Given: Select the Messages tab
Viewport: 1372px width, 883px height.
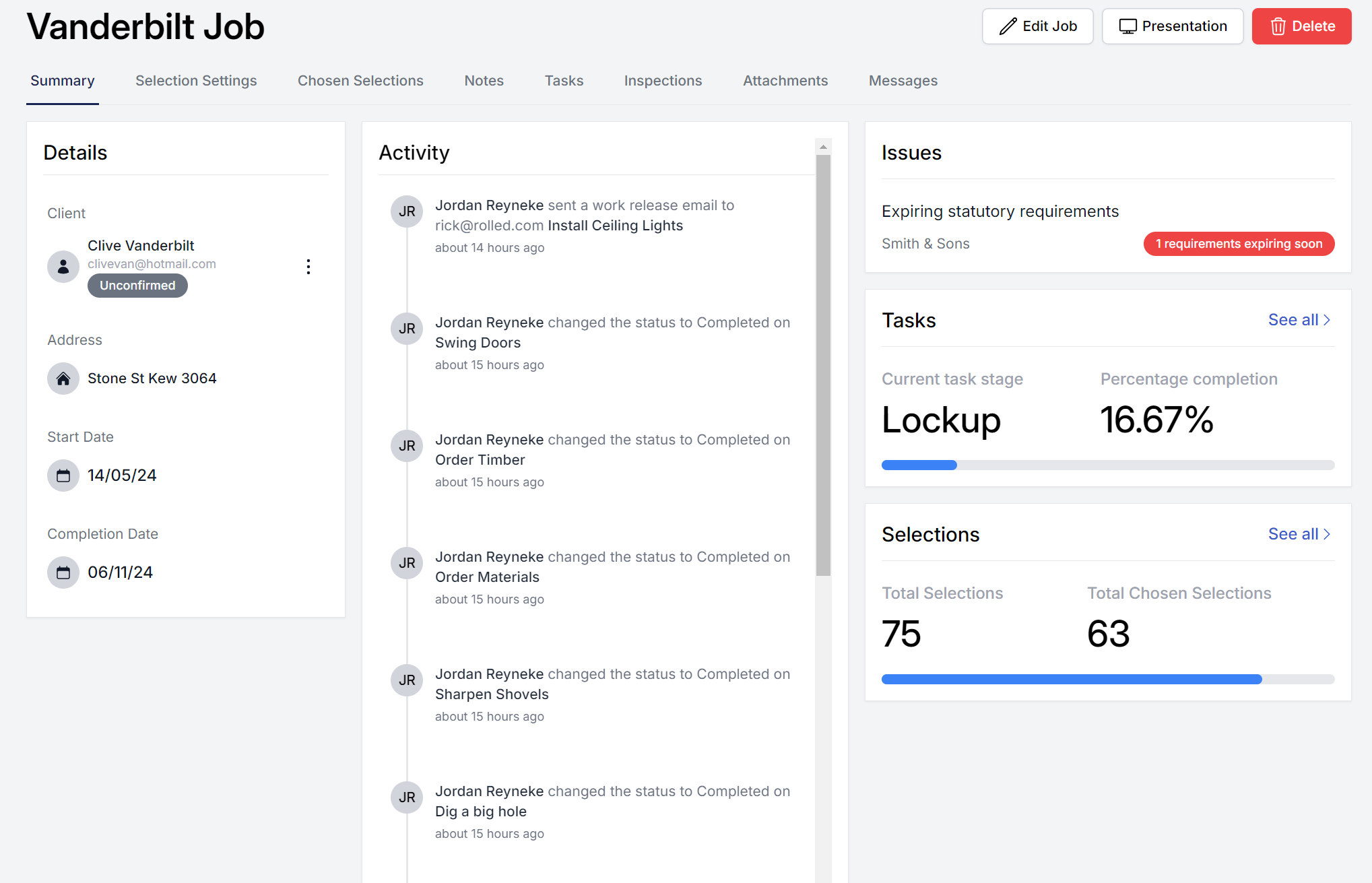Looking at the screenshot, I should 903,80.
